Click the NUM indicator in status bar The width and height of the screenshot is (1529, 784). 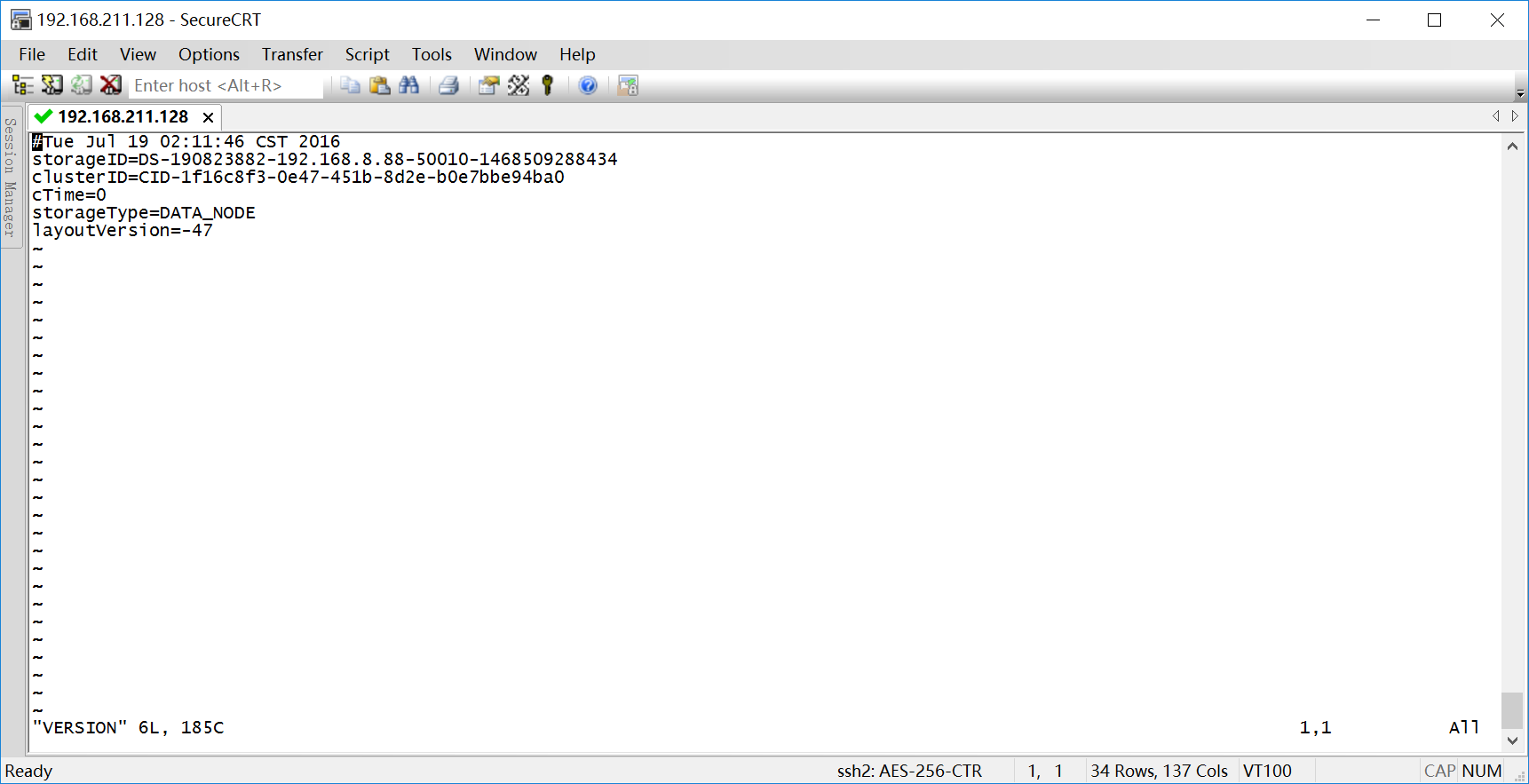[1482, 771]
